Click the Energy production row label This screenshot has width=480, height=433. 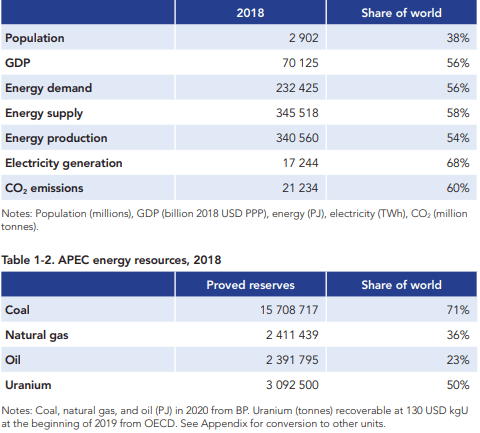coord(56,138)
